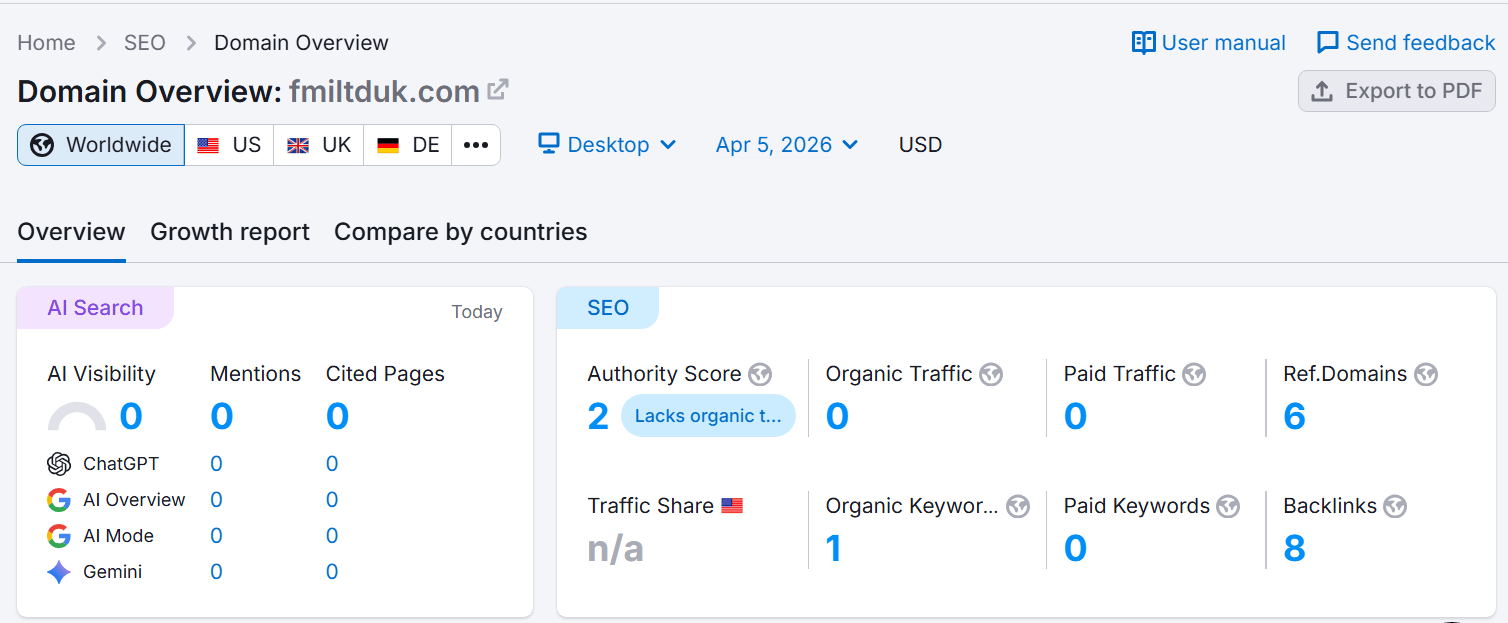Image resolution: width=1508 pixels, height=623 pixels.
Task: Click the Domain Overview breadcrumb
Action: (302, 43)
